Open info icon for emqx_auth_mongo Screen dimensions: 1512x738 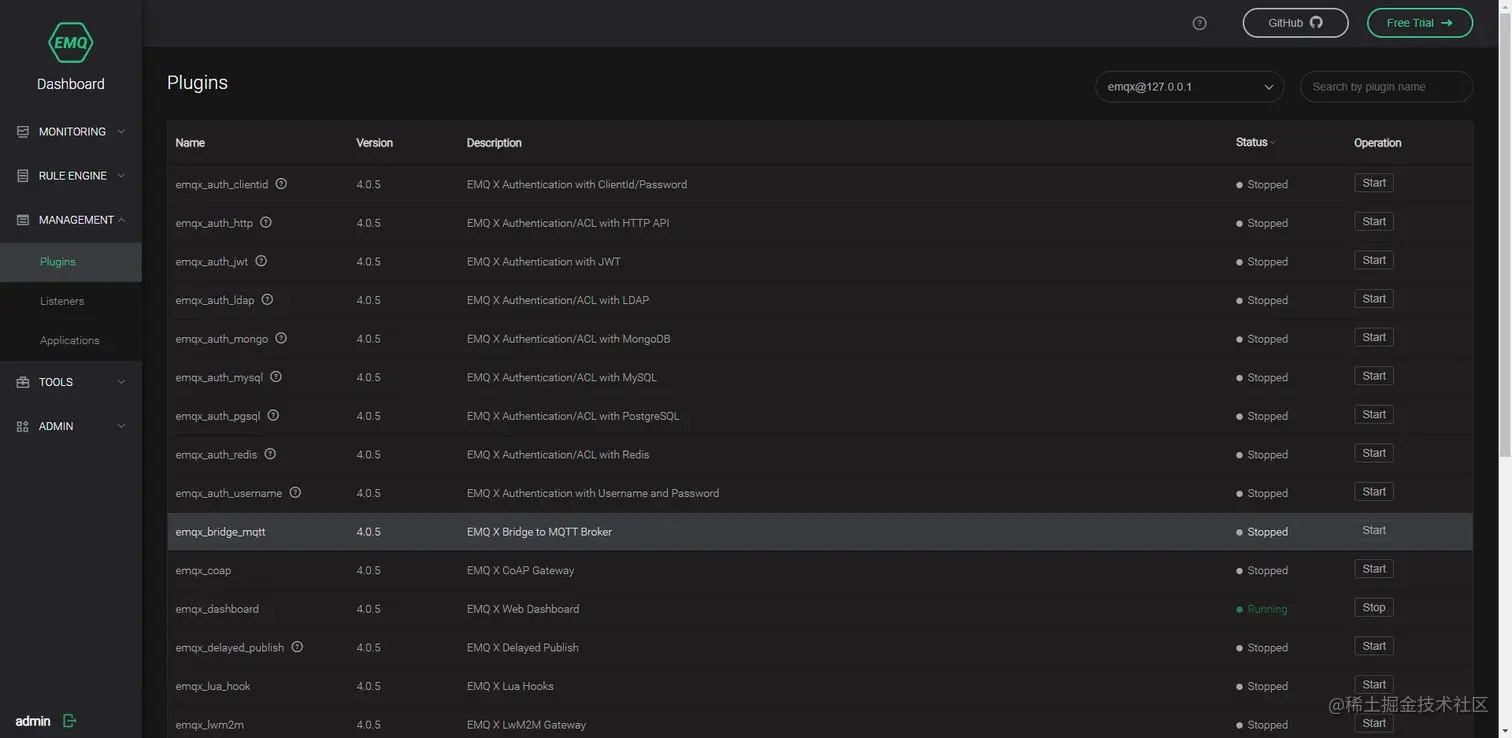[x=281, y=338]
